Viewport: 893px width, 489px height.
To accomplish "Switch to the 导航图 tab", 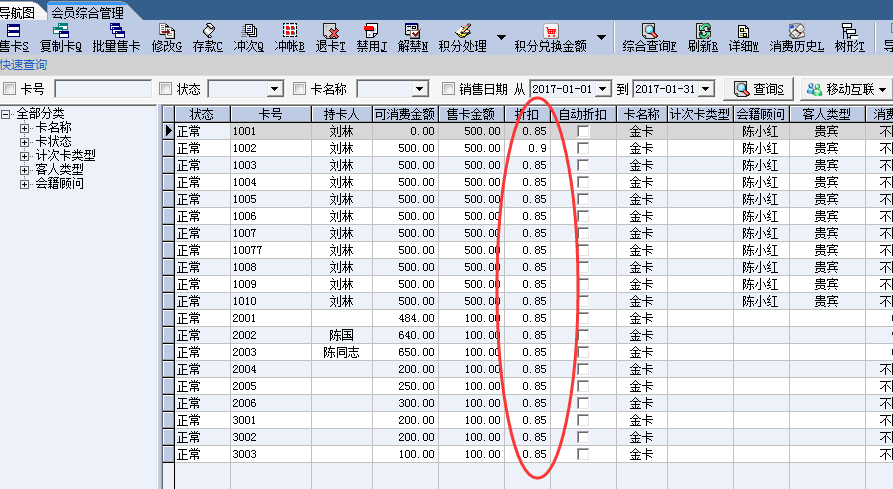I will (x=18, y=12).
